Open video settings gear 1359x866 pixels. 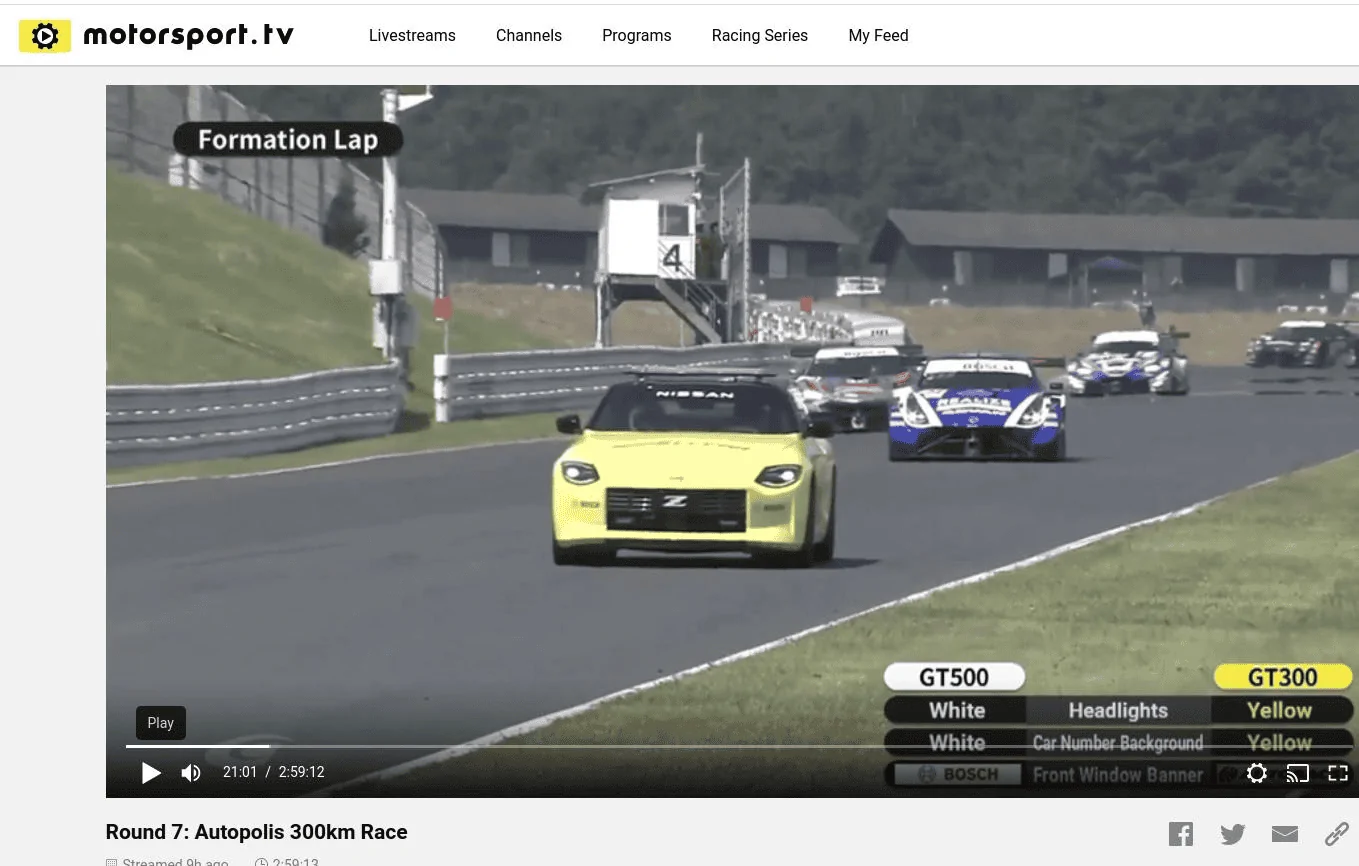point(1257,773)
